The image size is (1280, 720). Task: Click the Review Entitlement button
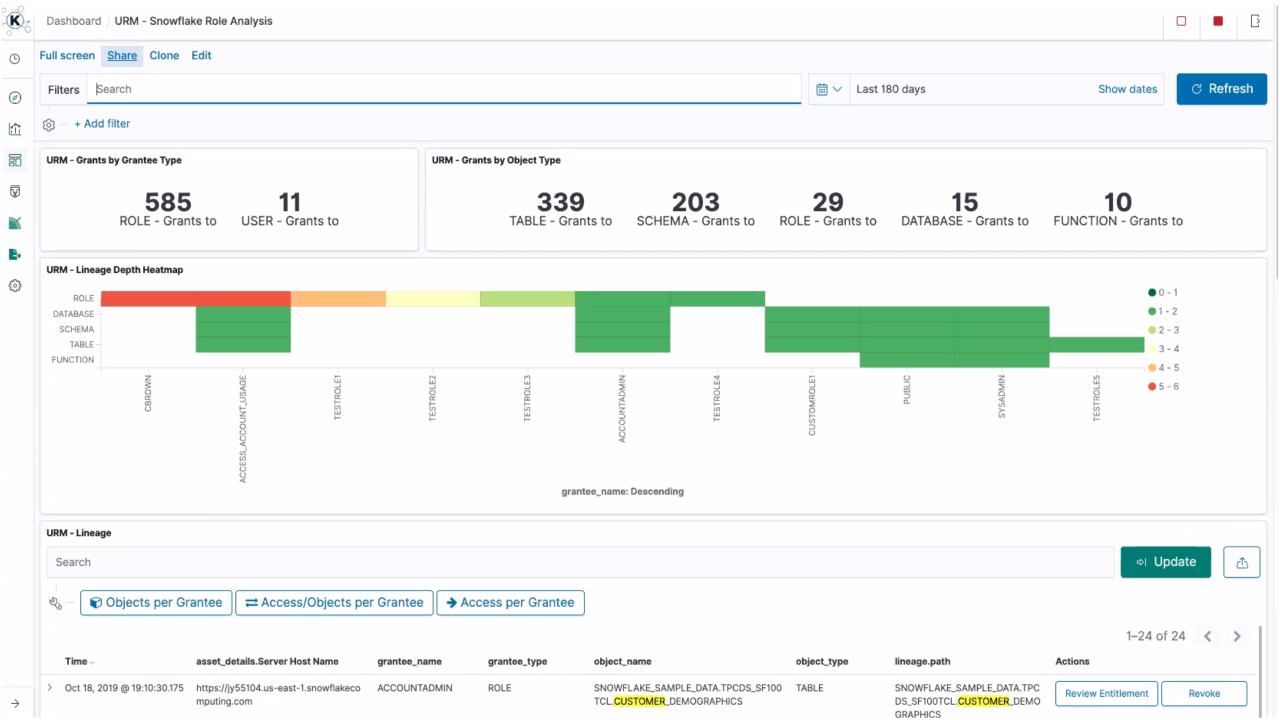[x=1107, y=694]
